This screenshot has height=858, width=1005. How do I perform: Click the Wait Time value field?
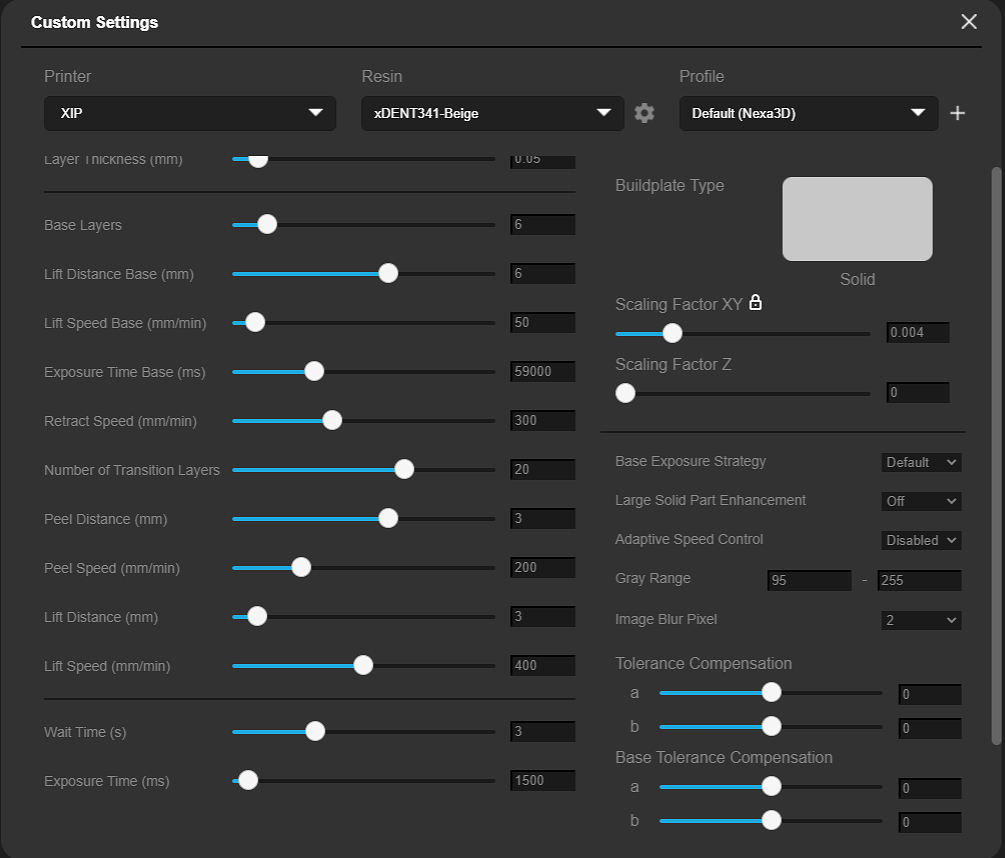tap(543, 731)
